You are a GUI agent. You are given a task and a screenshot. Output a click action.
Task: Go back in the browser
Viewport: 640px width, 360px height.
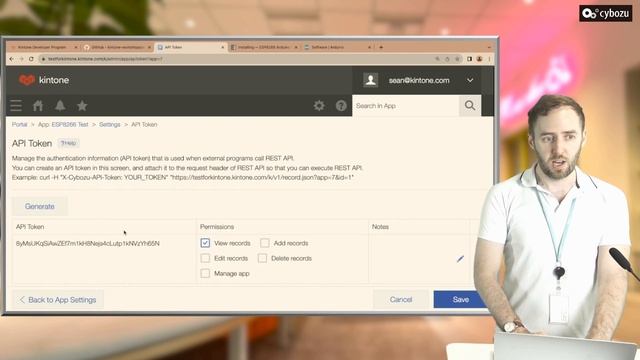click(12, 59)
